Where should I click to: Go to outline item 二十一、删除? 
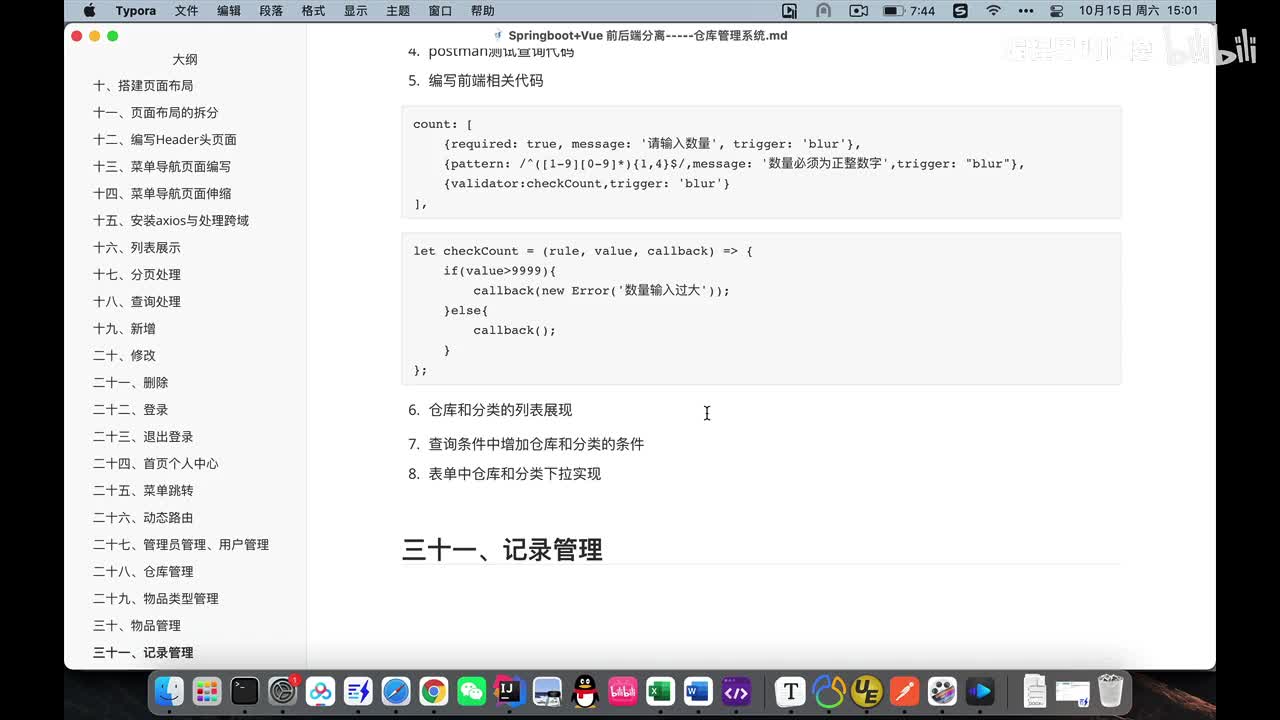[131, 383]
